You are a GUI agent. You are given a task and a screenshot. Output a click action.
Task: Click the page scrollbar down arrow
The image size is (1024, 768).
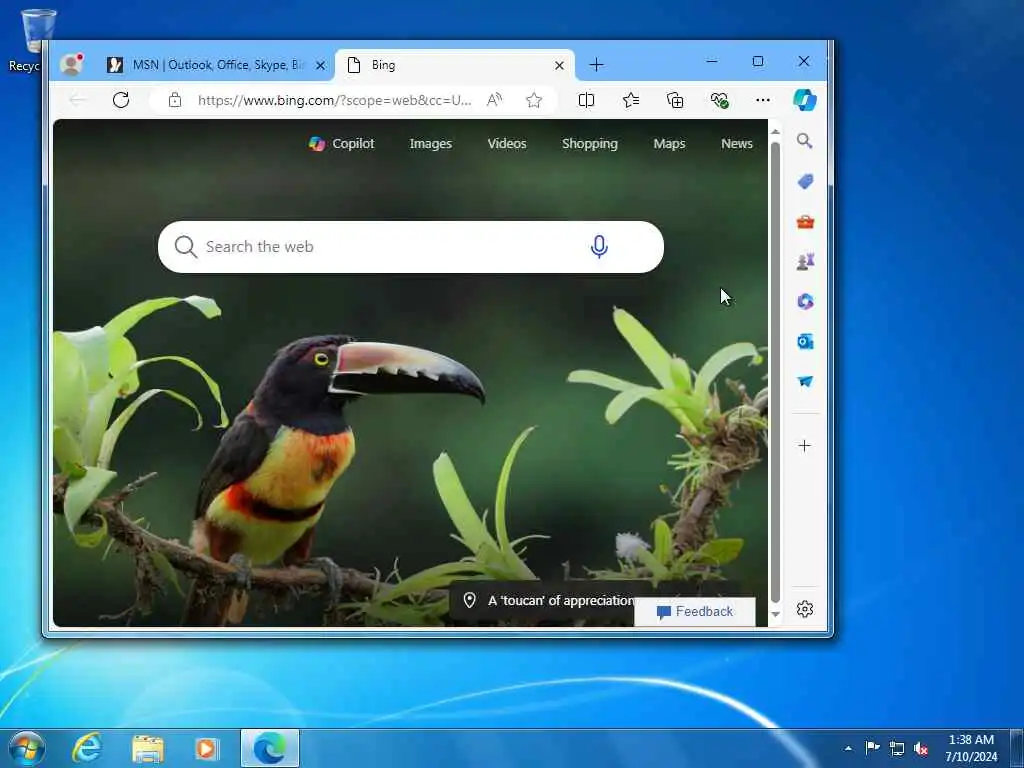coord(775,615)
